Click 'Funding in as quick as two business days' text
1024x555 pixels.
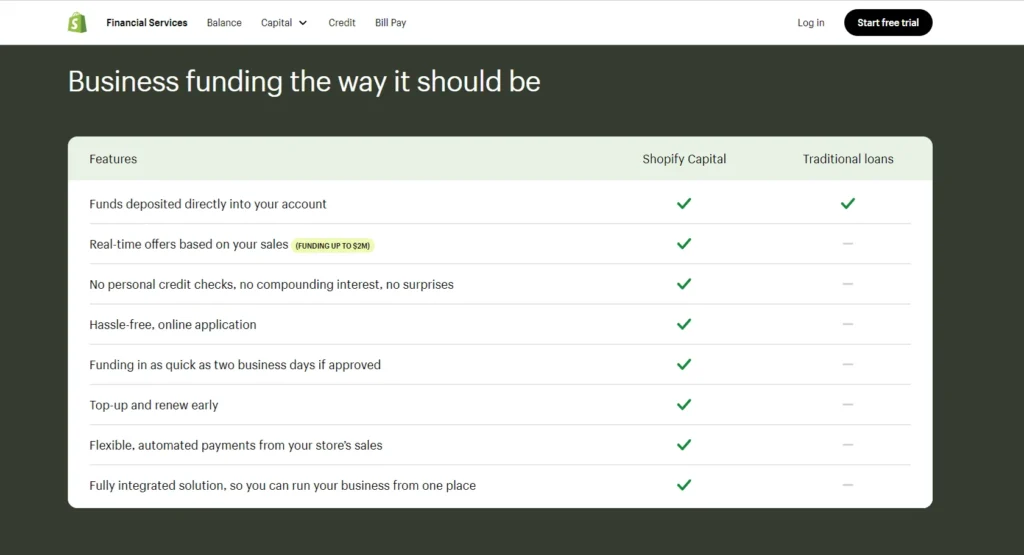(x=235, y=365)
